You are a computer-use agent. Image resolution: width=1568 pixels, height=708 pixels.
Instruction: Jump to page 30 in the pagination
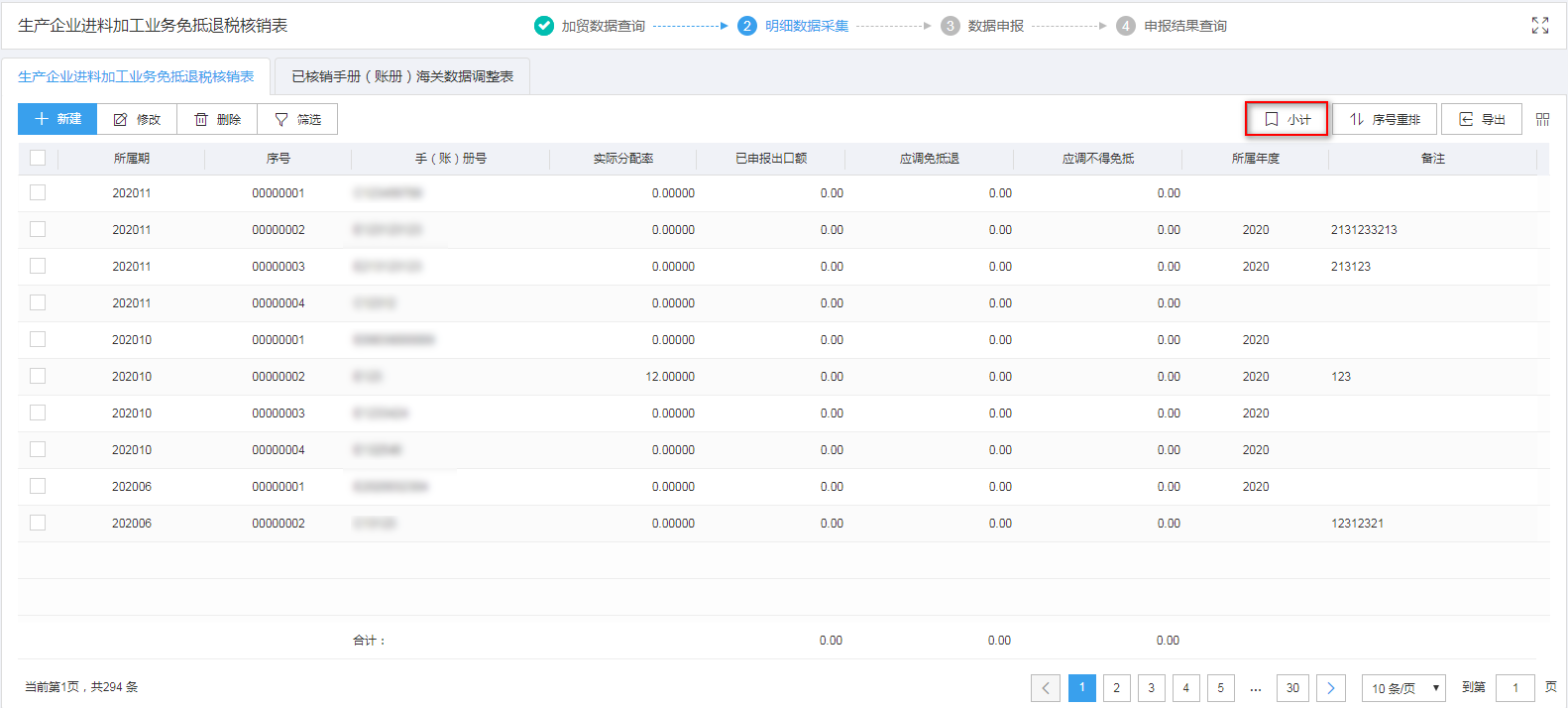pos(1292,688)
